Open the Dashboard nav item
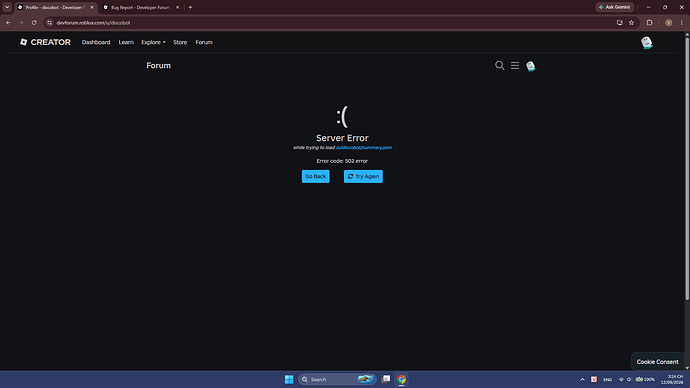 (96, 42)
